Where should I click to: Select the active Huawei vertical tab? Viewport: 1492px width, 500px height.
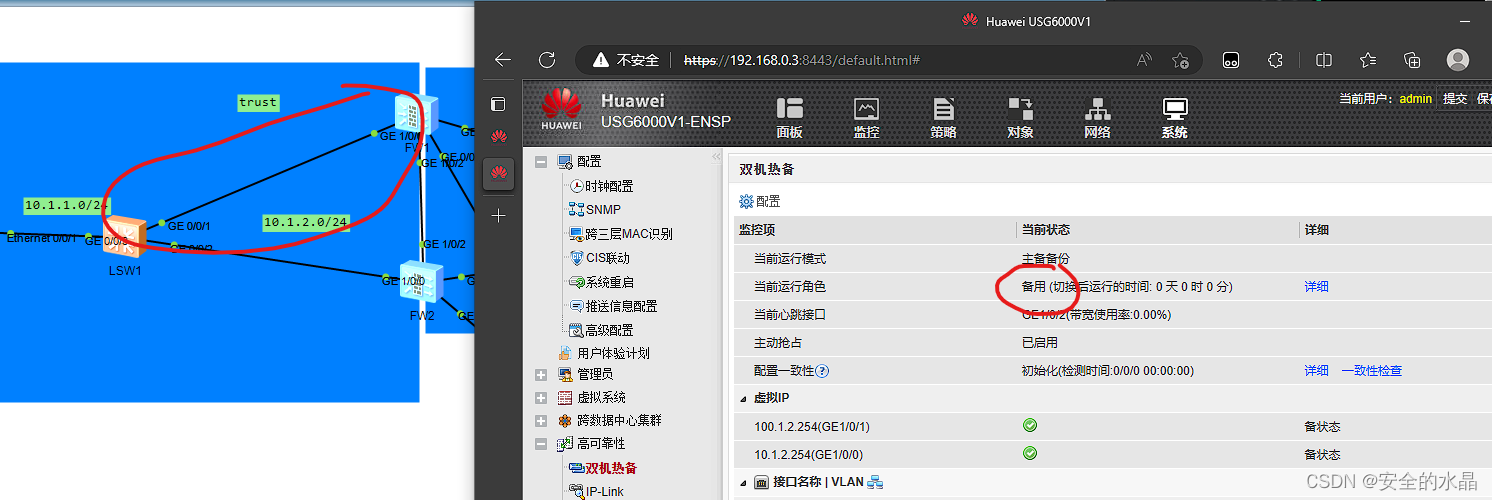point(498,175)
